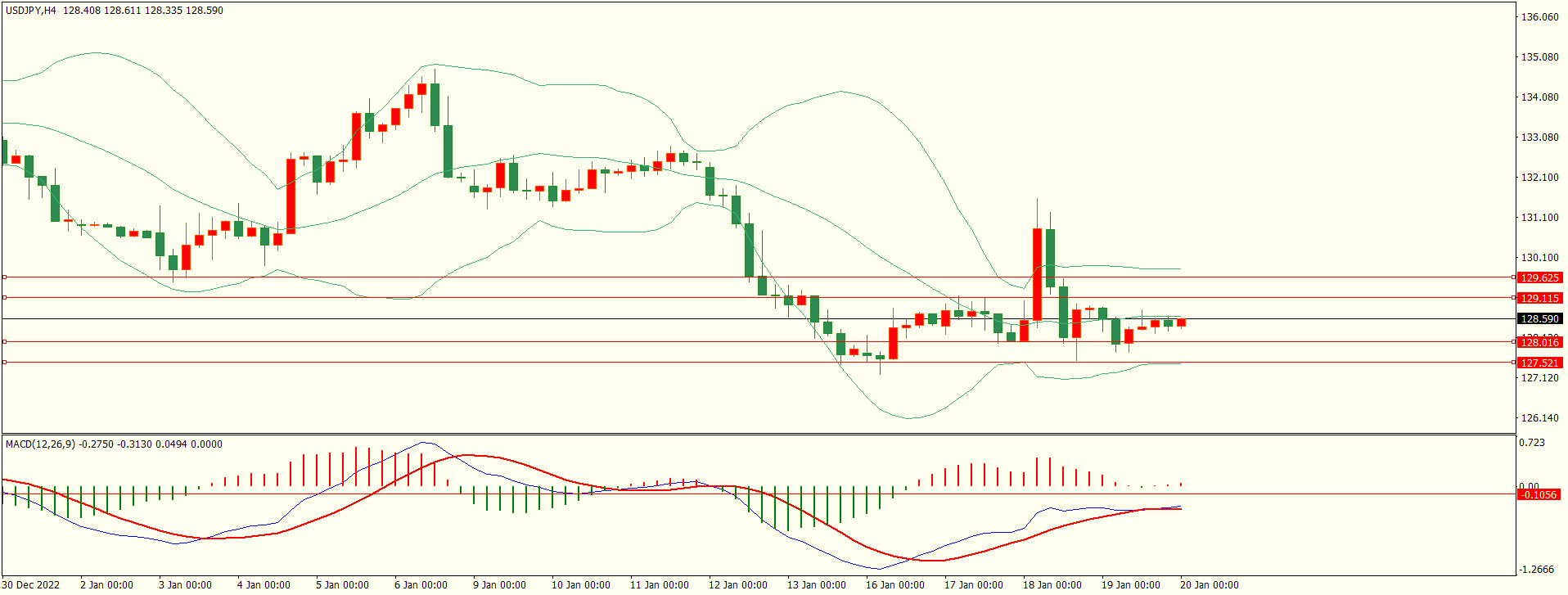Click the red 129.625 price level tag

point(1539,278)
